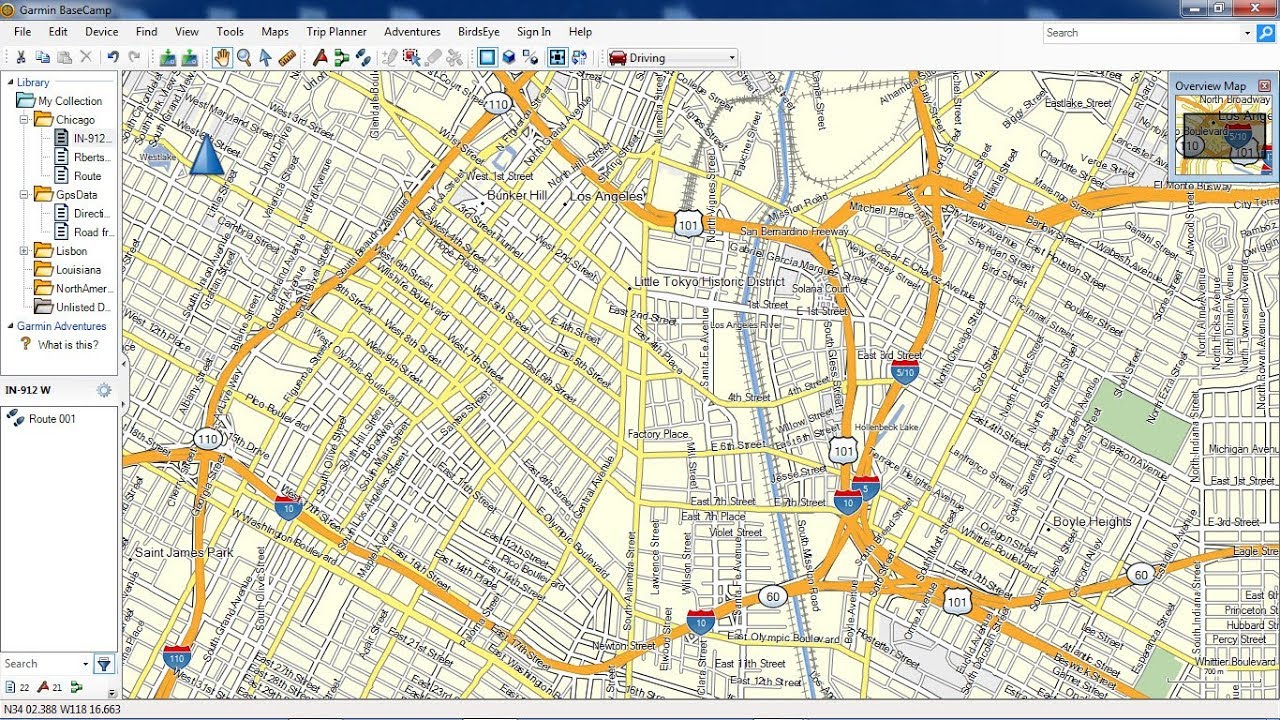The height and width of the screenshot is (720, 1280).
Task: Collapse the Library section triangle
Action: coord(11,82)
